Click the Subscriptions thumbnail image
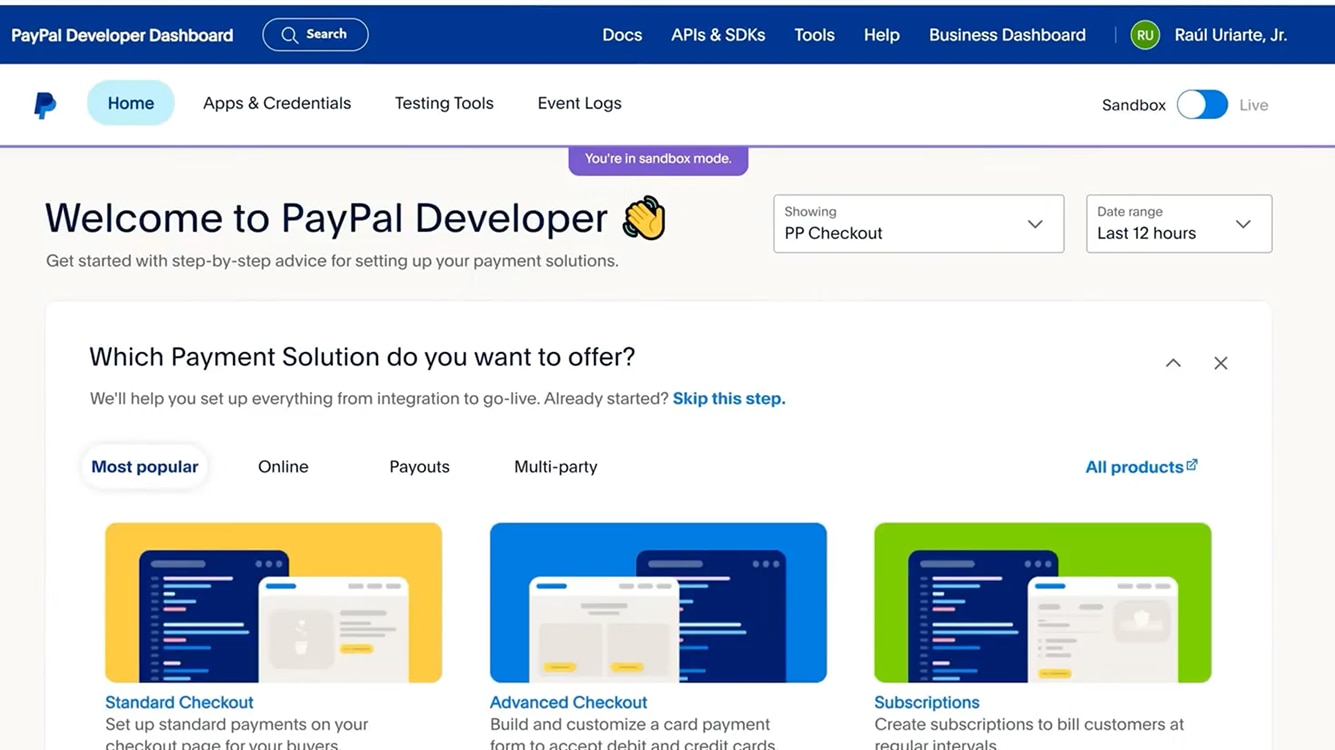 [1043, 602]
